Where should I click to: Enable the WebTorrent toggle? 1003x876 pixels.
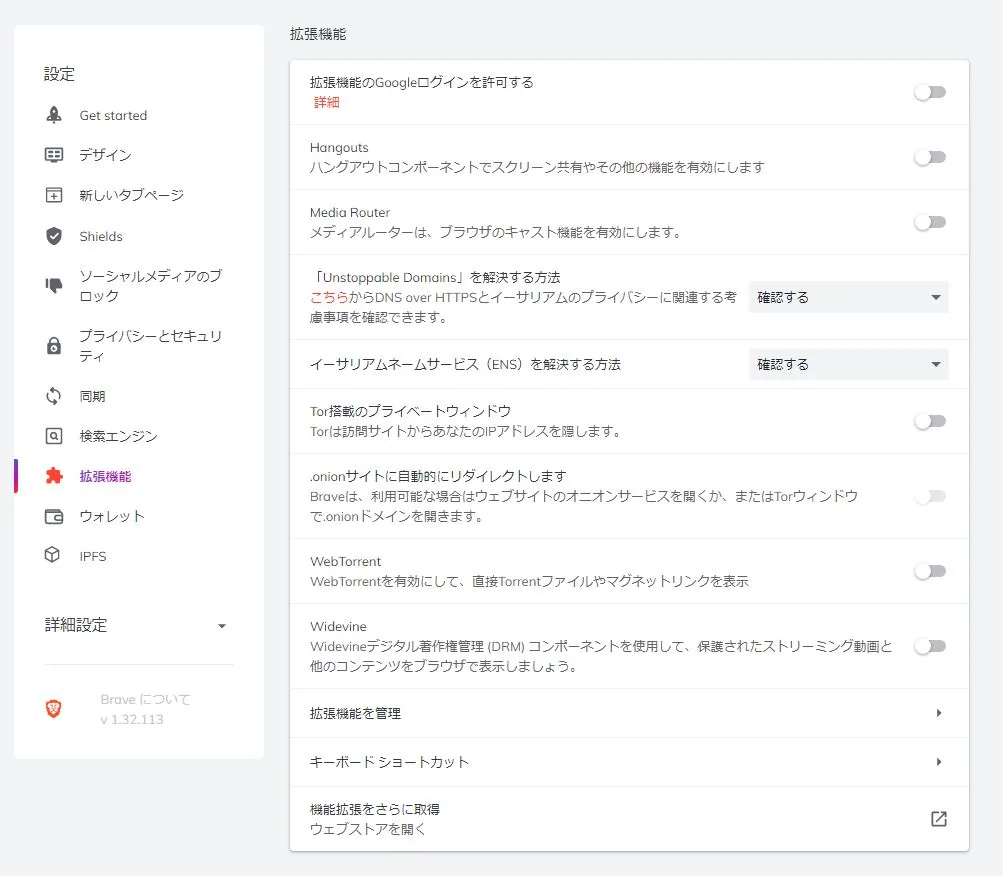(x=929, y=571)
